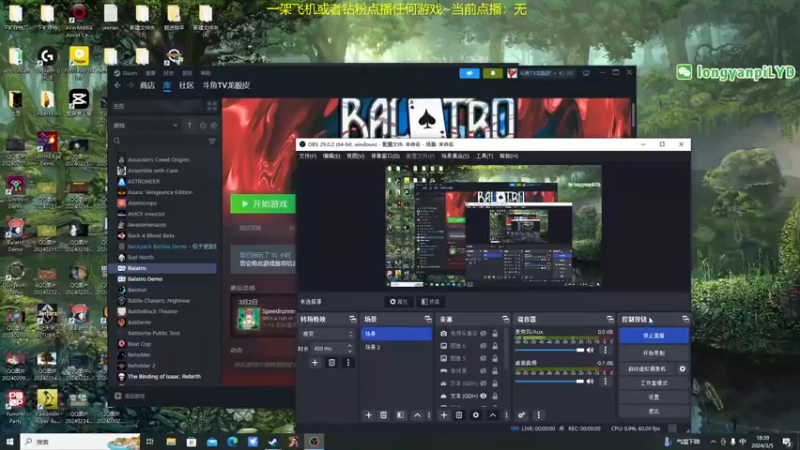Toggle visibility of image 5 source
Screen dimensions: 800x450
pos(483,358)
